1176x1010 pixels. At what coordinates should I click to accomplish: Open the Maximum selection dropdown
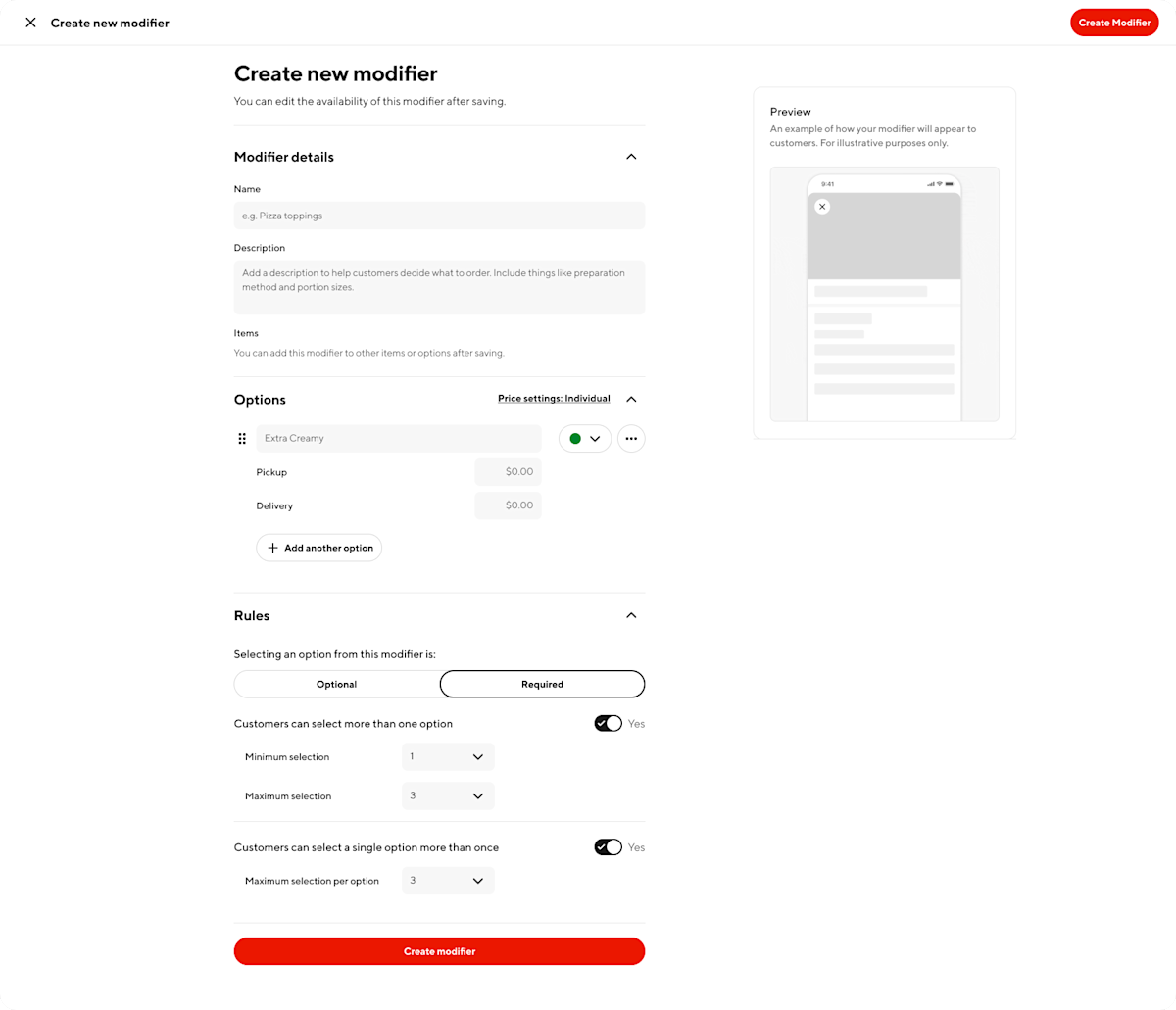(448, 795)
